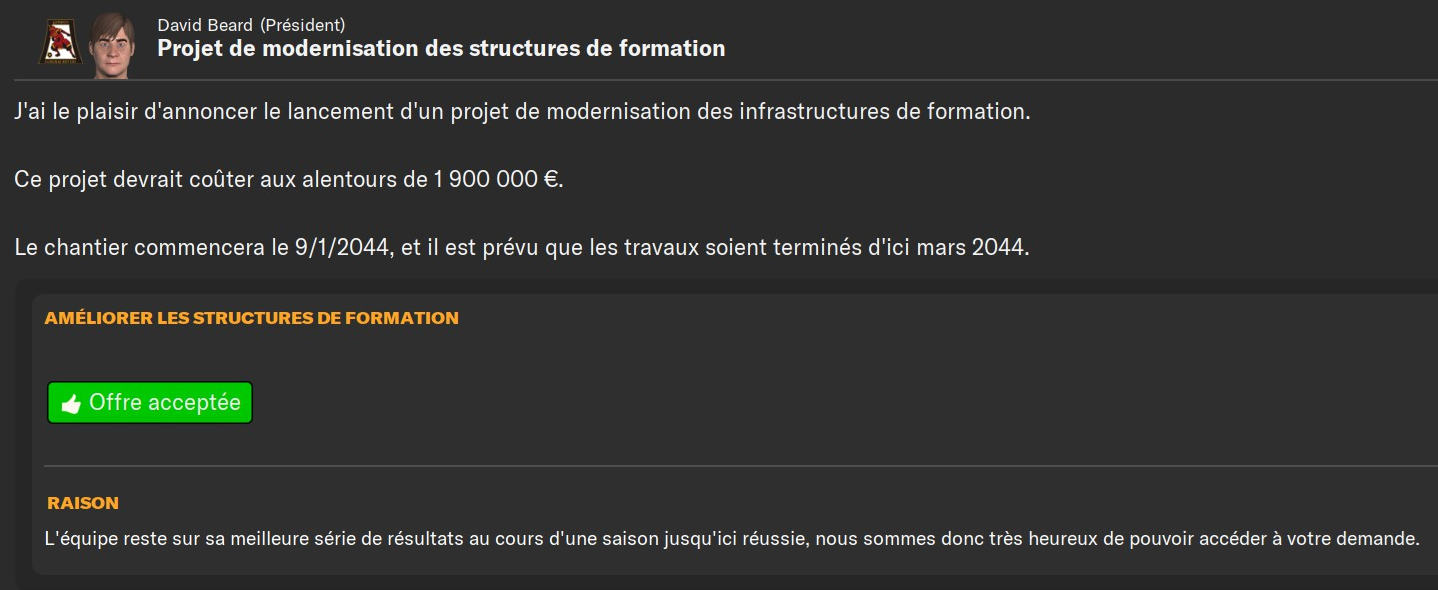Click the 1 900 000 € cost amount

(x=496, y=181)
